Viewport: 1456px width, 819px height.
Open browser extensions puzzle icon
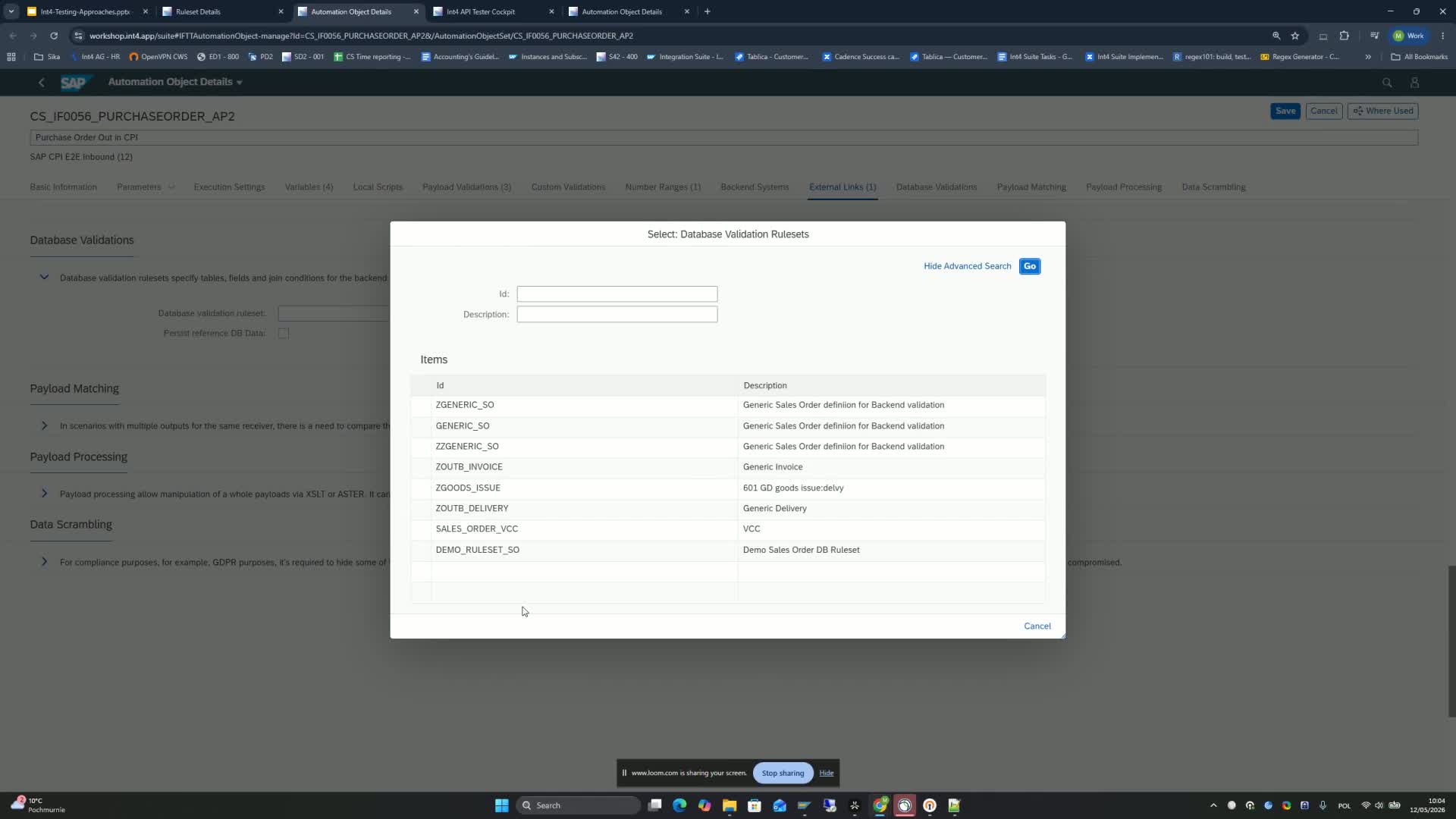click(1344, 36)
